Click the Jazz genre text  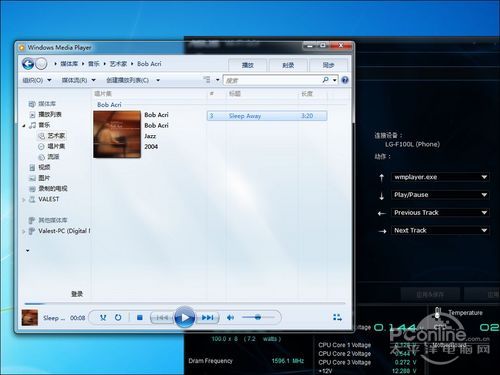(150, 136)
